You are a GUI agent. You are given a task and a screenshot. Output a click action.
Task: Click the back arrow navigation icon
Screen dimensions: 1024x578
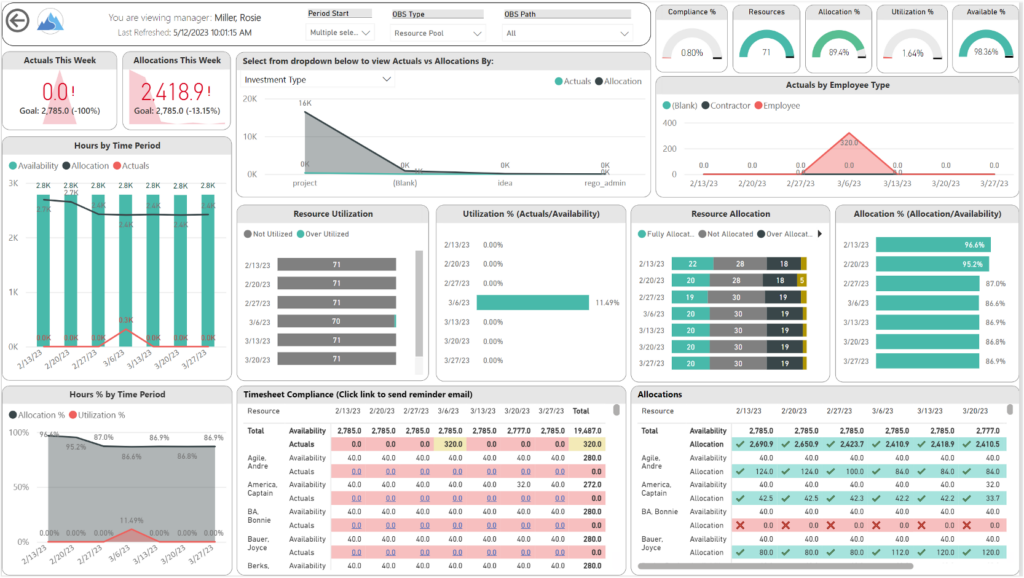[x=16, y=19]
